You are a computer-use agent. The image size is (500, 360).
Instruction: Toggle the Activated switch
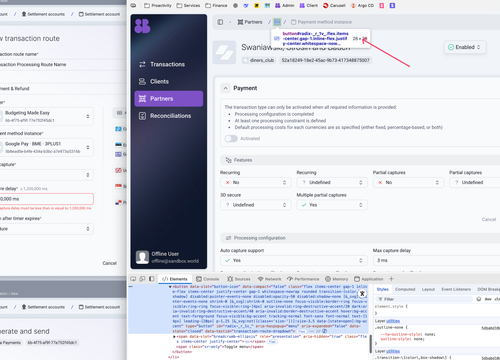click(x=231, y=138)
